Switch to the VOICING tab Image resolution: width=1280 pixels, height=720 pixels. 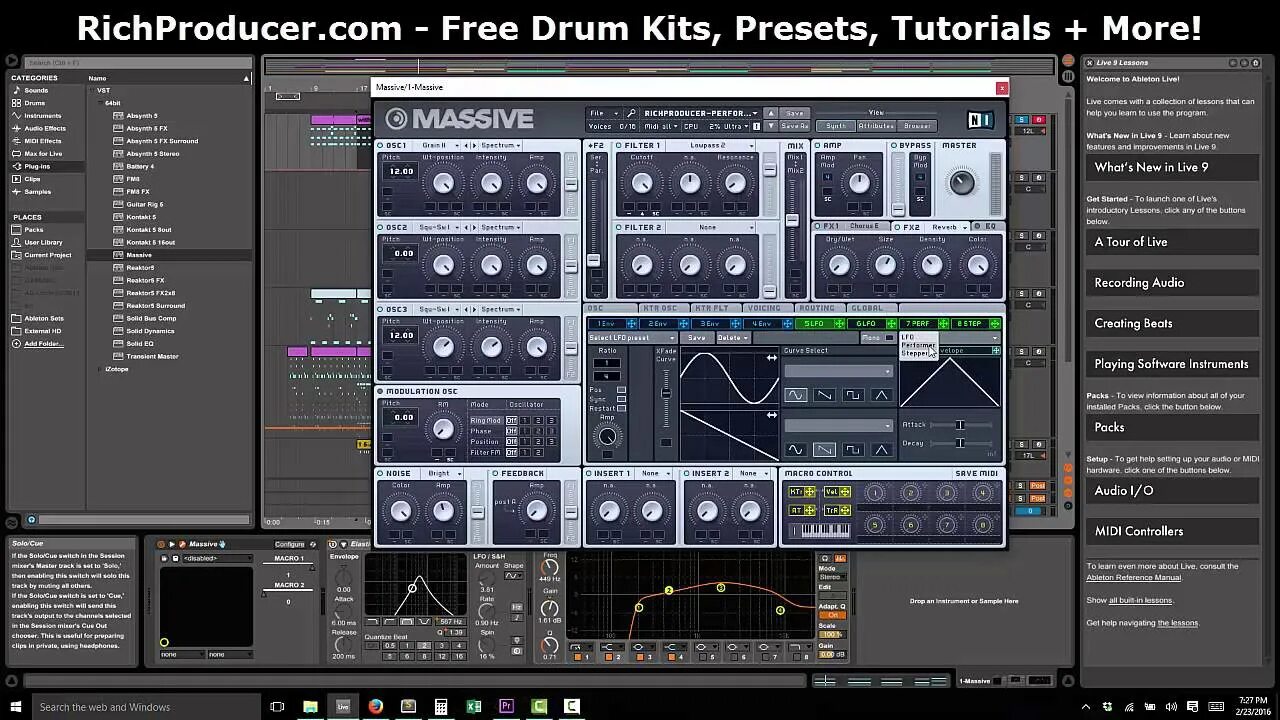pyautogui.click(x=764, y=308)
